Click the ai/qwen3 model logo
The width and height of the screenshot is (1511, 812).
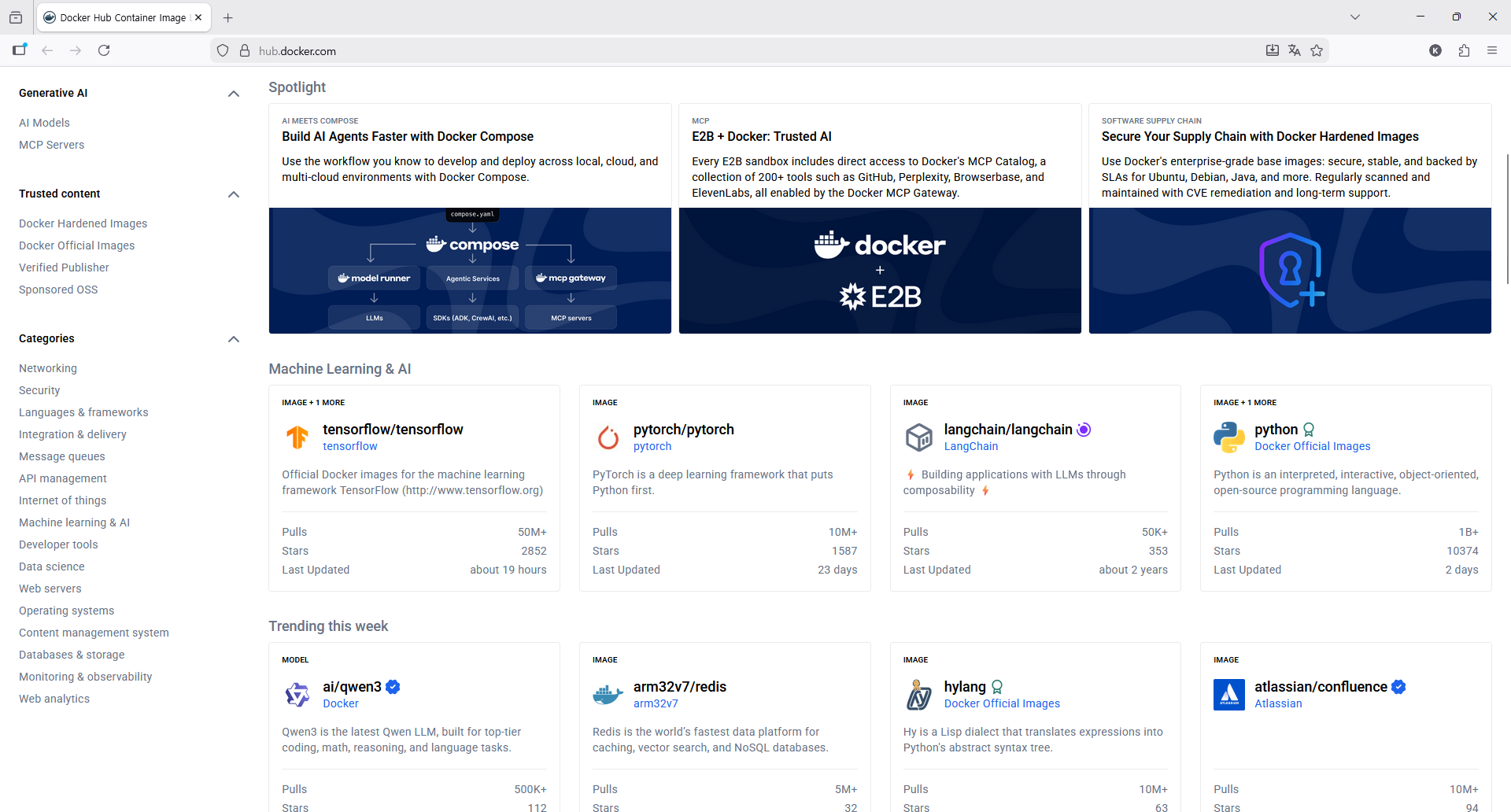coord(297,694)
